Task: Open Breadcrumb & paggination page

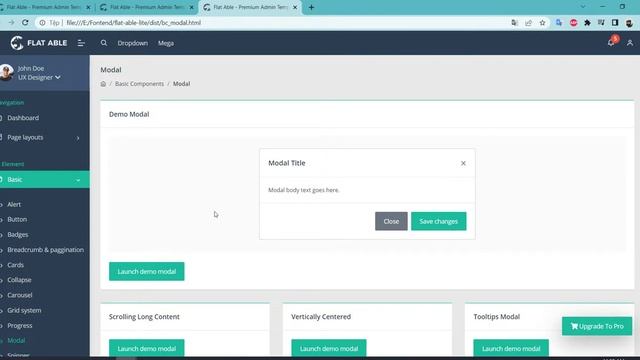Action: pyautogui.click(x=45, y=250)
